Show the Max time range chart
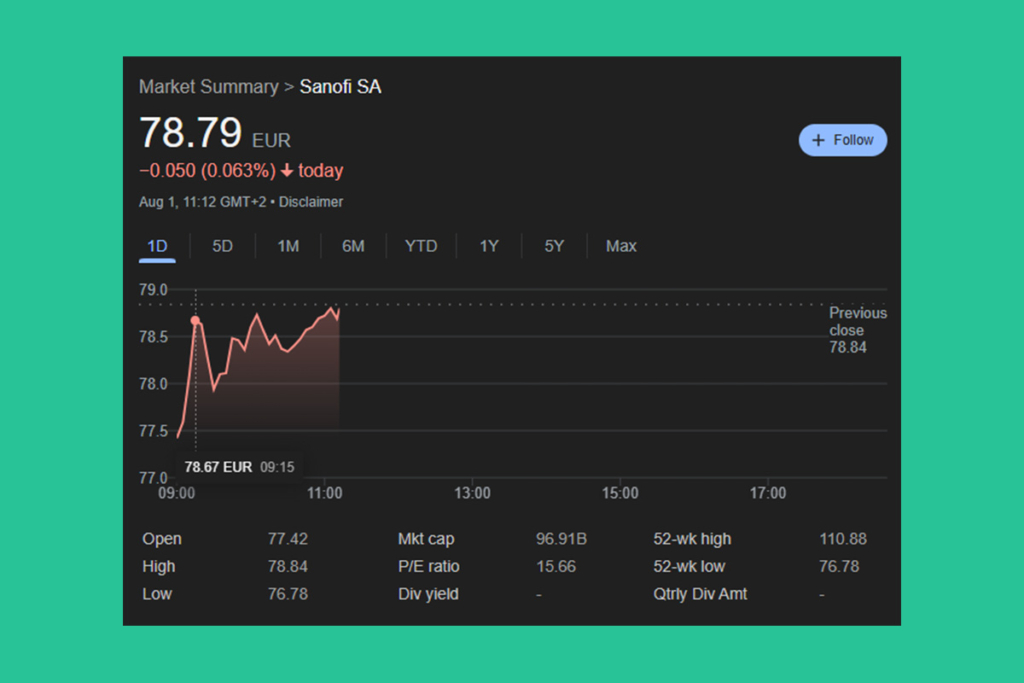Screen dimensions: 1024x683 (x=621, y=246)
